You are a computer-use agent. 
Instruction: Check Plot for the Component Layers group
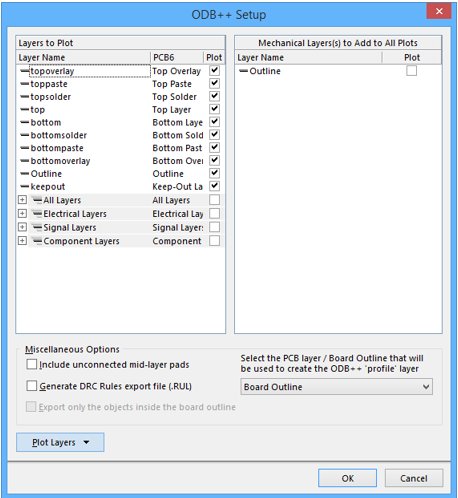point(214,241)
